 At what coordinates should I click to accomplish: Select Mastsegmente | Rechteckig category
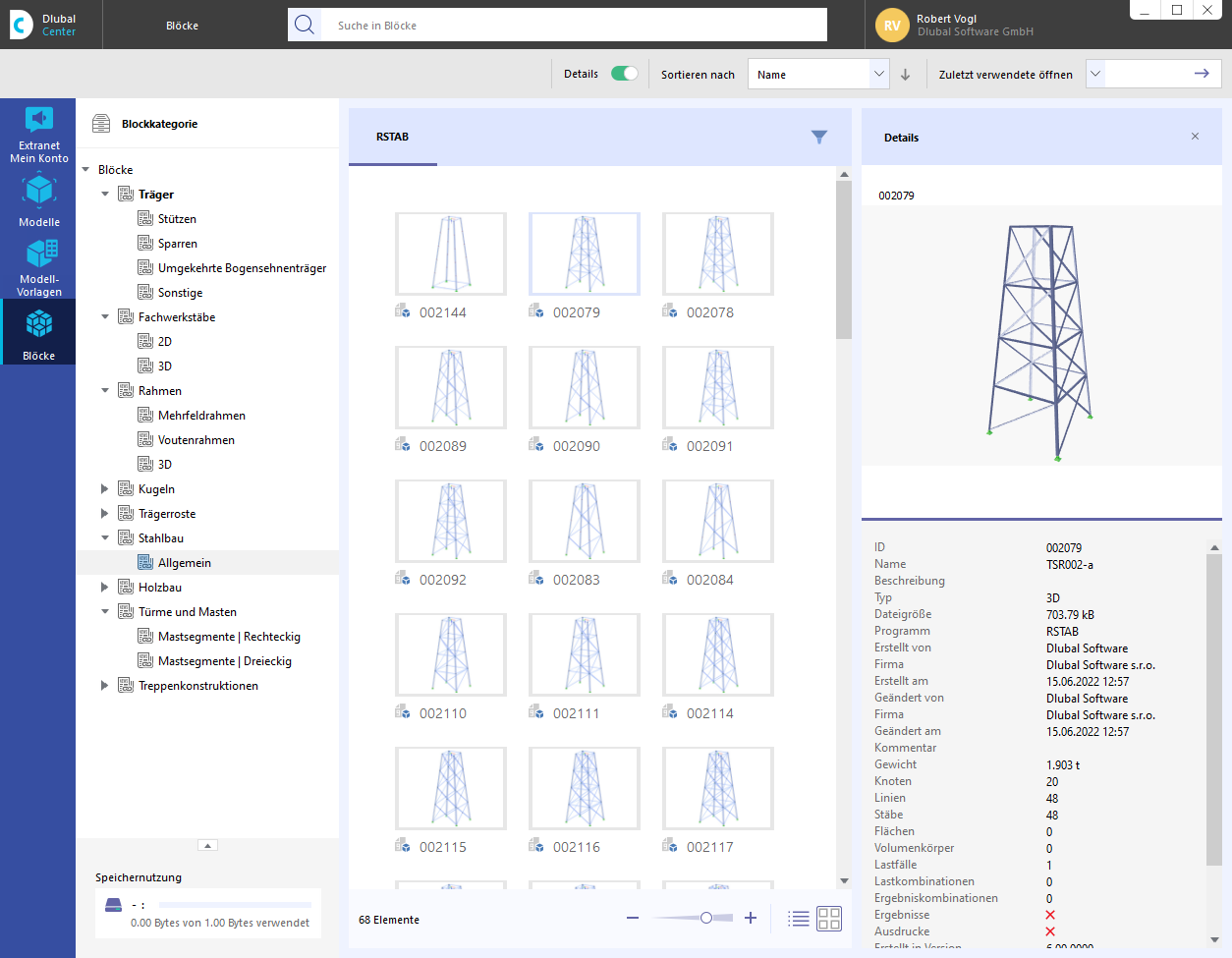(229, 637)
